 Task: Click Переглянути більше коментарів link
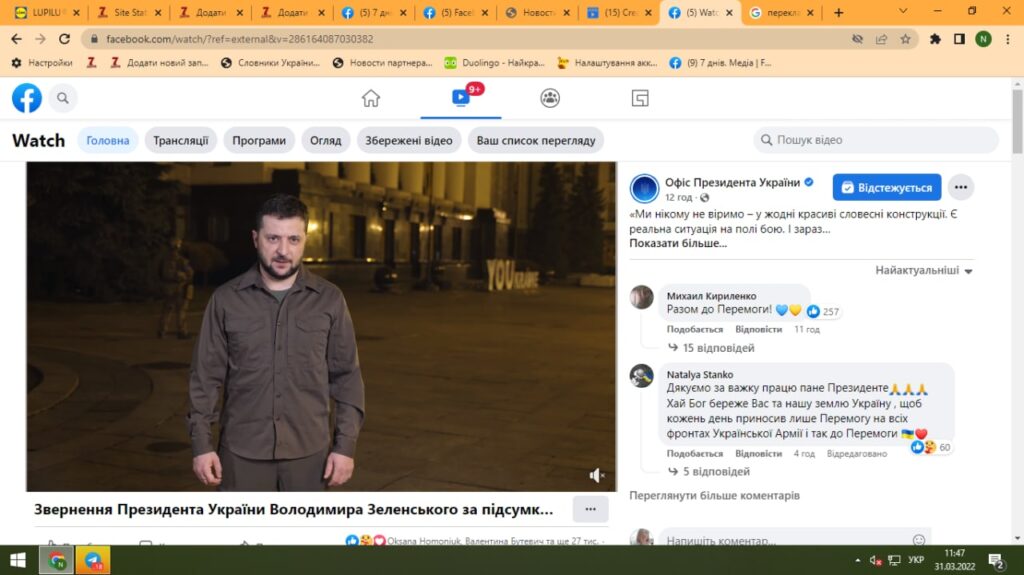tap(714, 495)
